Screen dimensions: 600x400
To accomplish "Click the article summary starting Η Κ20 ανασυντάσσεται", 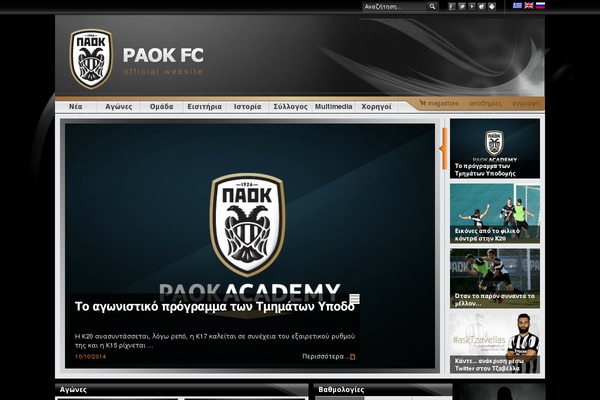I will 215,341.
